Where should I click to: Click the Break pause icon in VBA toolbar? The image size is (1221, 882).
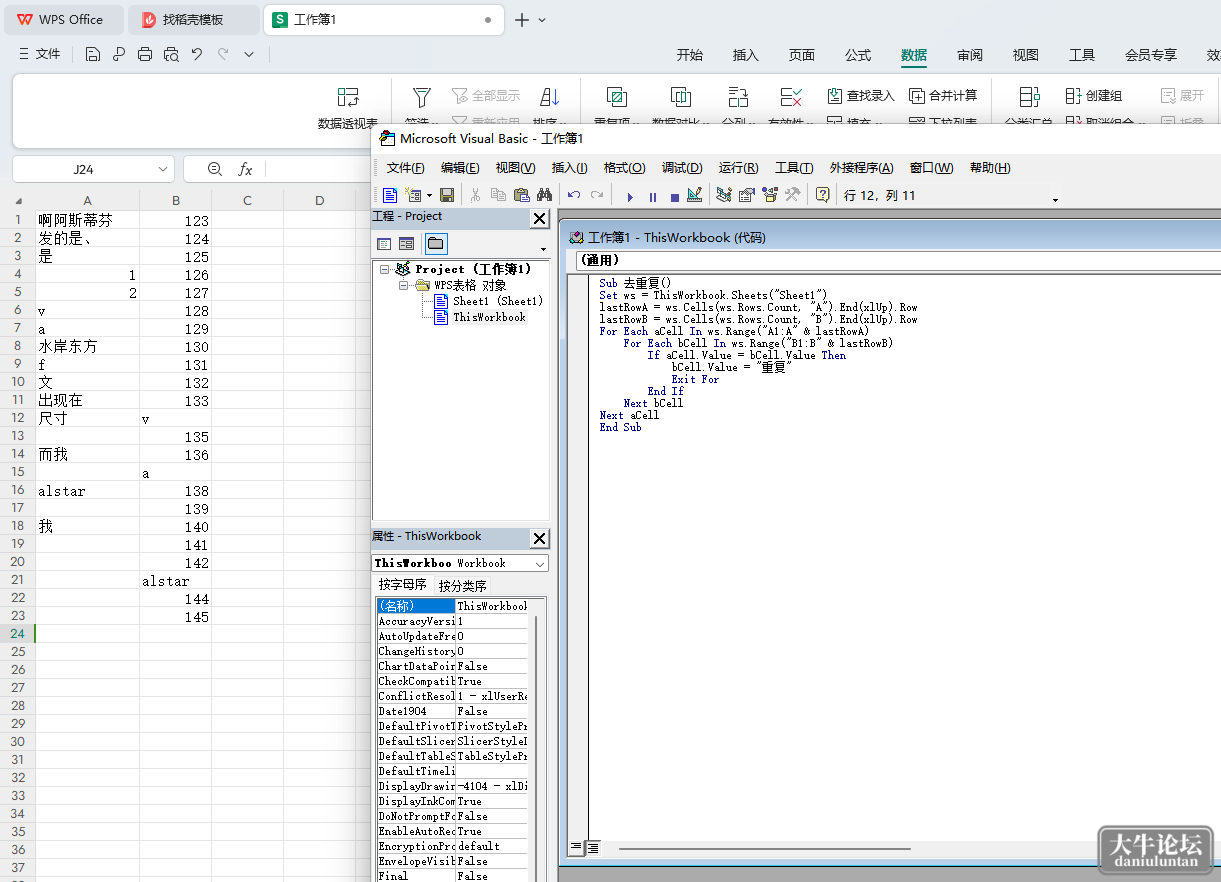pyautogui.click(x=653, y=196)
